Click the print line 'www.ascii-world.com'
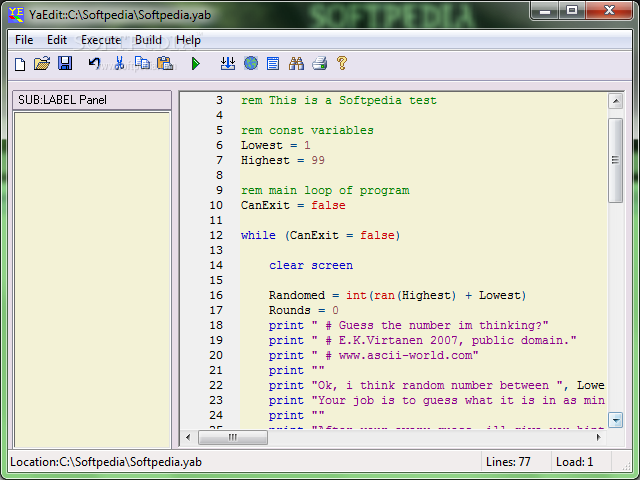640x480 pixels. pyautogui.click(x=373, y=356)
